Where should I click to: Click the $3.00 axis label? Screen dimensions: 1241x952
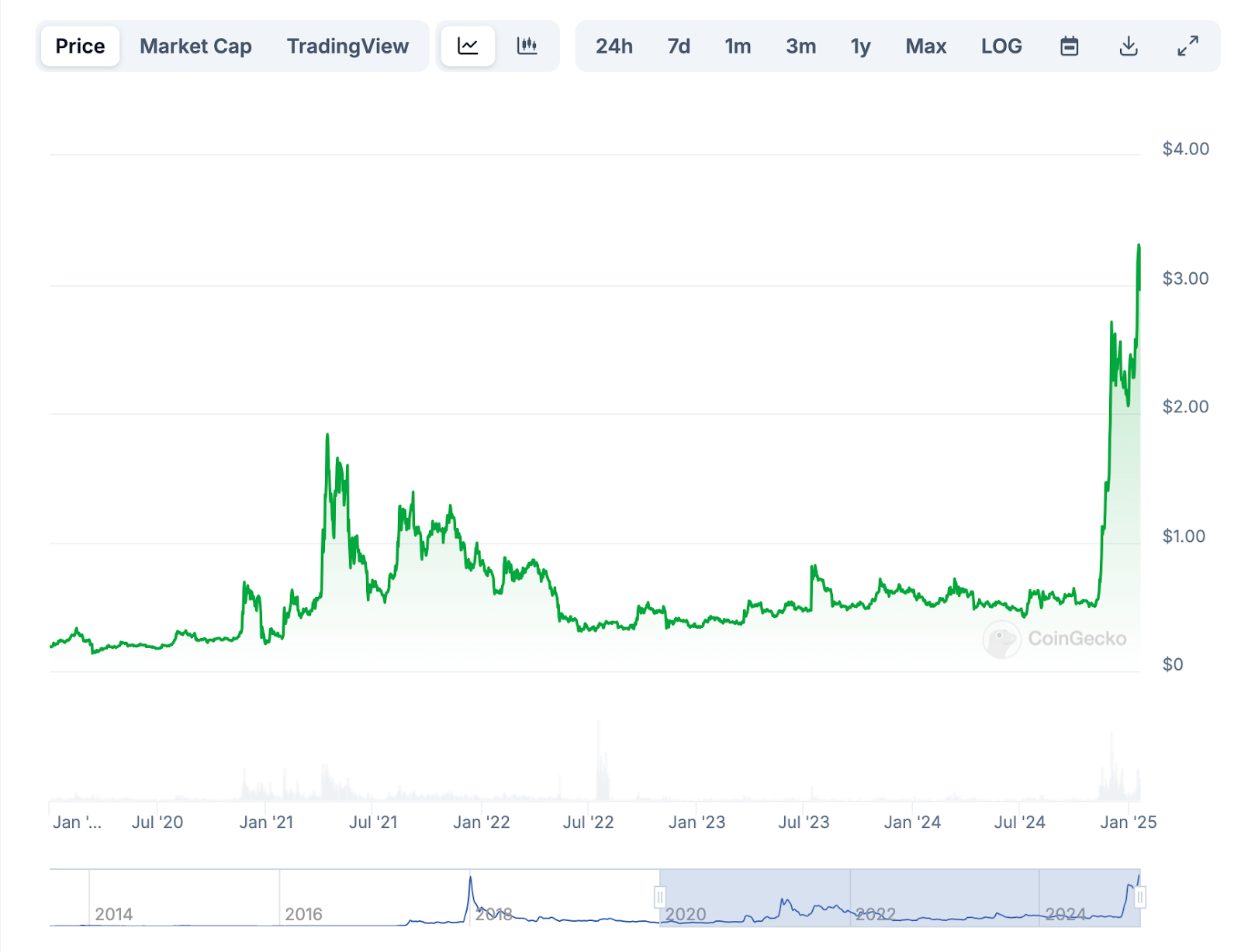1185,278
